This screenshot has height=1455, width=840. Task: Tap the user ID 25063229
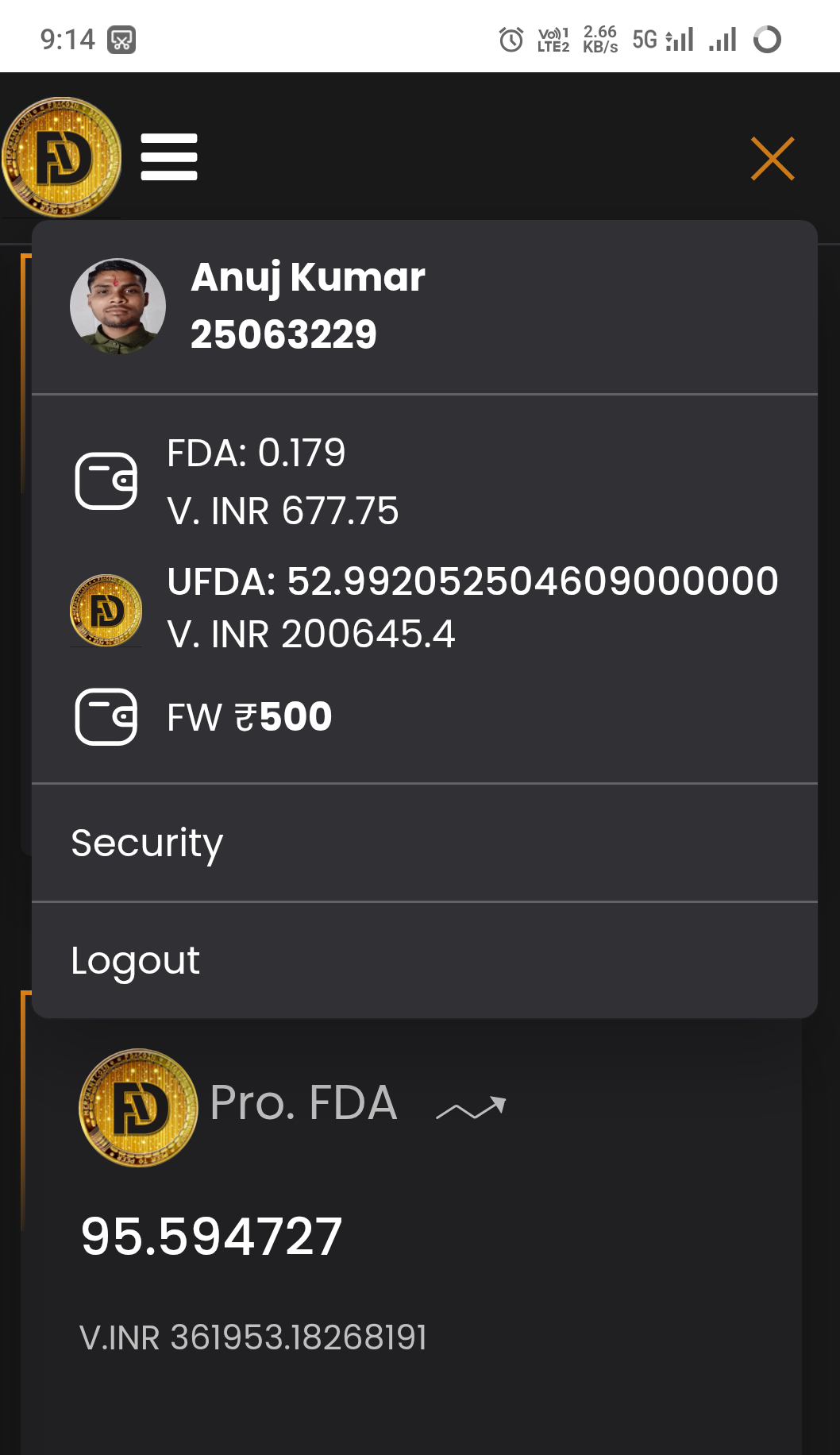pyautogui.click(x=283, y=334)
